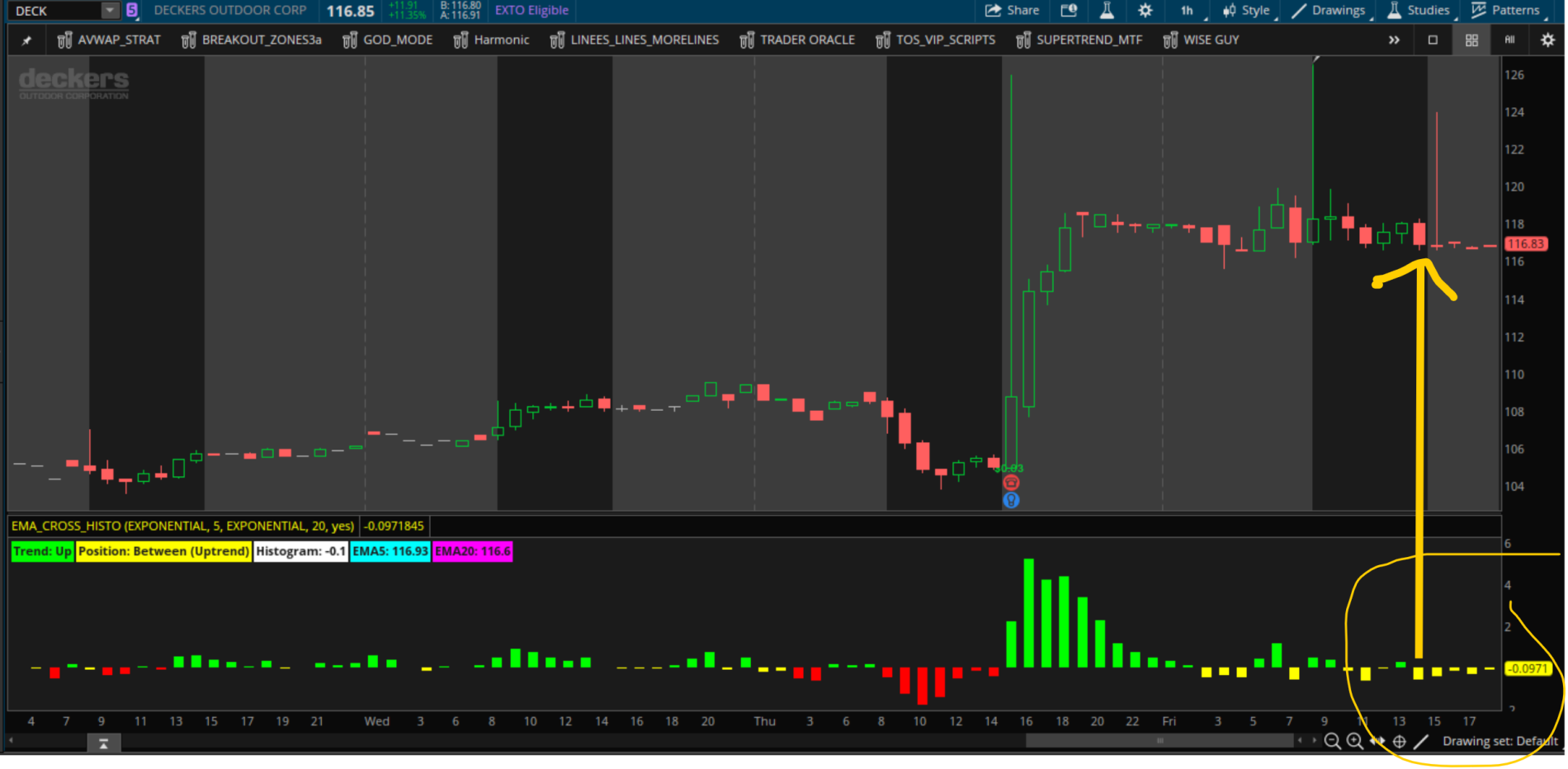Toggle the All studies button

point(1509,40)
